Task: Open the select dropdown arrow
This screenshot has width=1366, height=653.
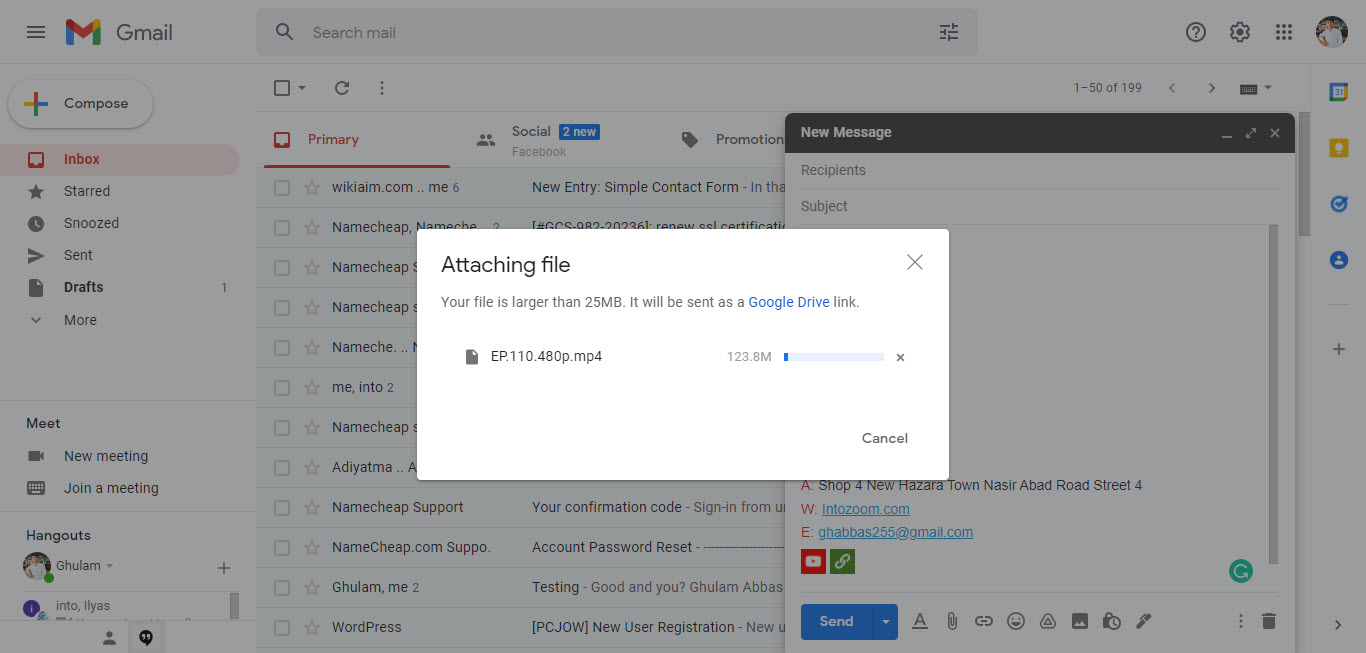Action: (x=302, y=88)
